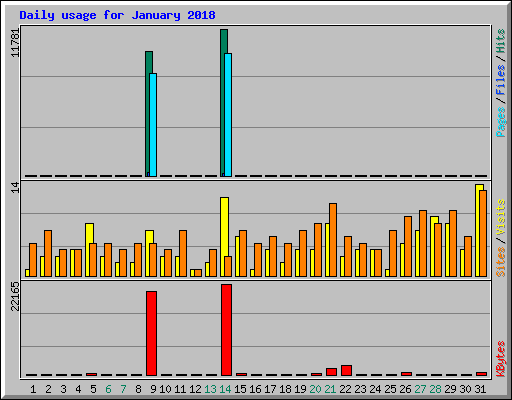
Task: Click green weekend day label 14
Action: pos(225,389)
